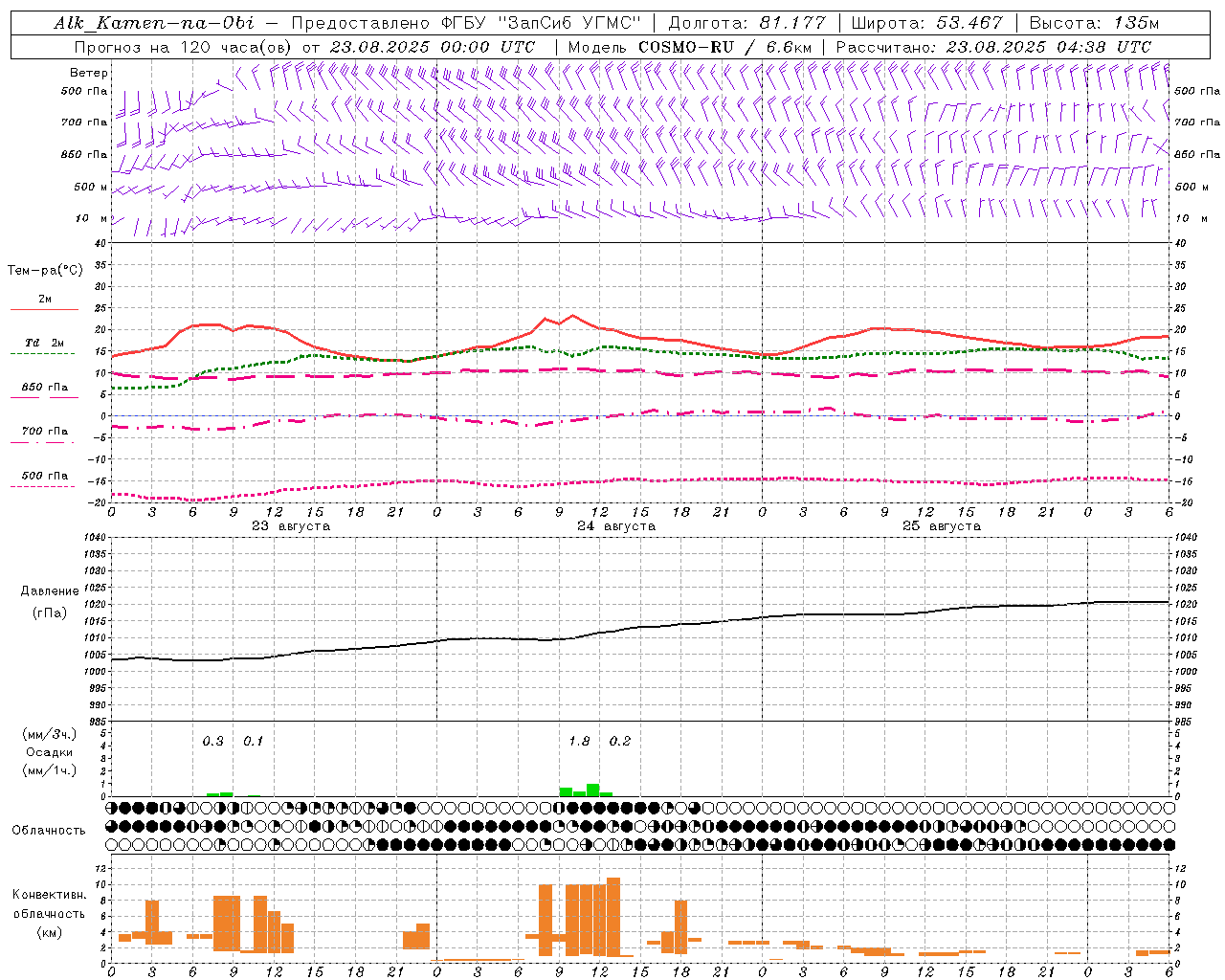Click the black sea-level pressure curve
The height and width of the screenshot is (980, 1225).
[640, 627]
